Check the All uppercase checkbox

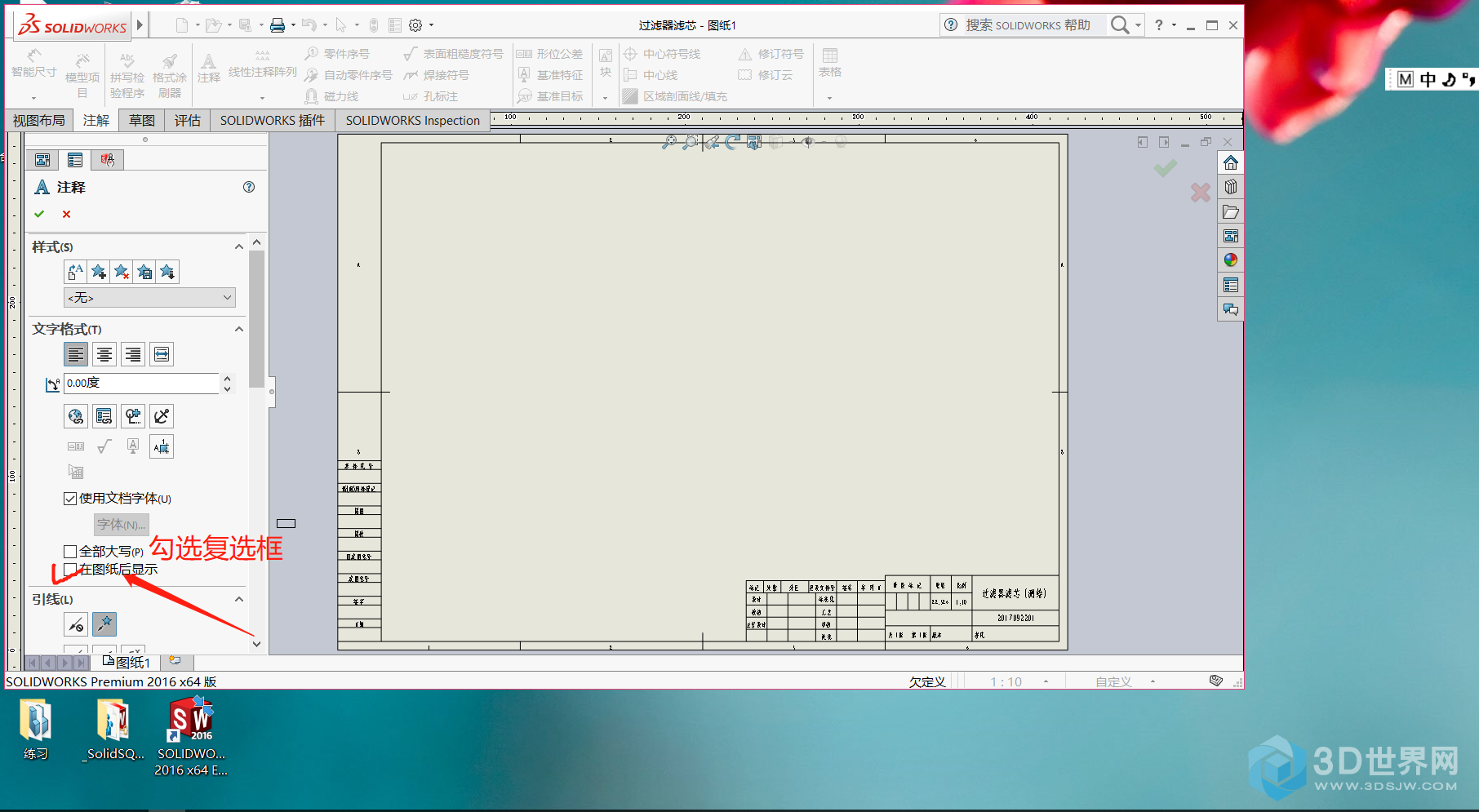[x=70, y=552]
